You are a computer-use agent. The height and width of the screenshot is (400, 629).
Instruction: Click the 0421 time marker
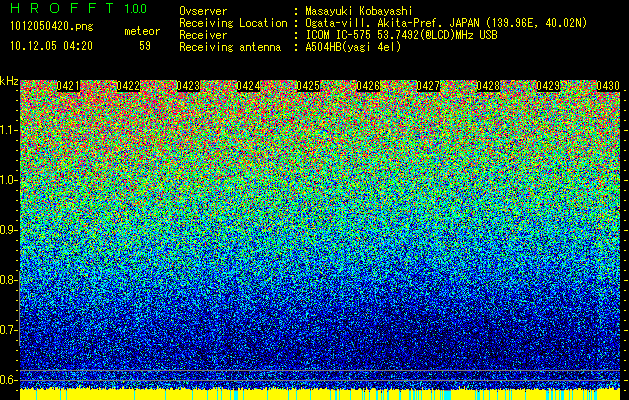click(x=68, y=86)
